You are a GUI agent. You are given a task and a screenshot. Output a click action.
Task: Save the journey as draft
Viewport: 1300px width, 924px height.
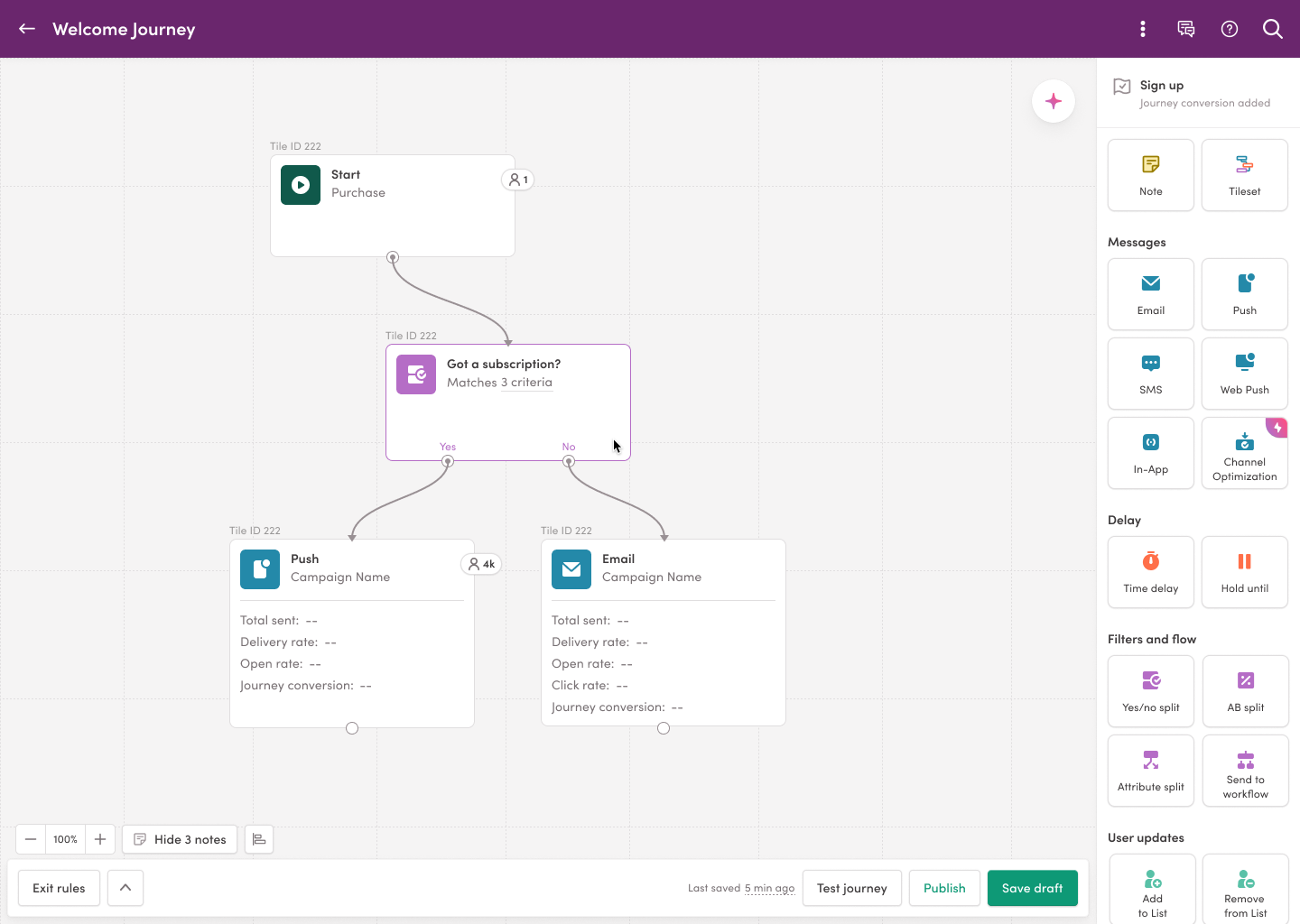click(x=1032, y=888)
